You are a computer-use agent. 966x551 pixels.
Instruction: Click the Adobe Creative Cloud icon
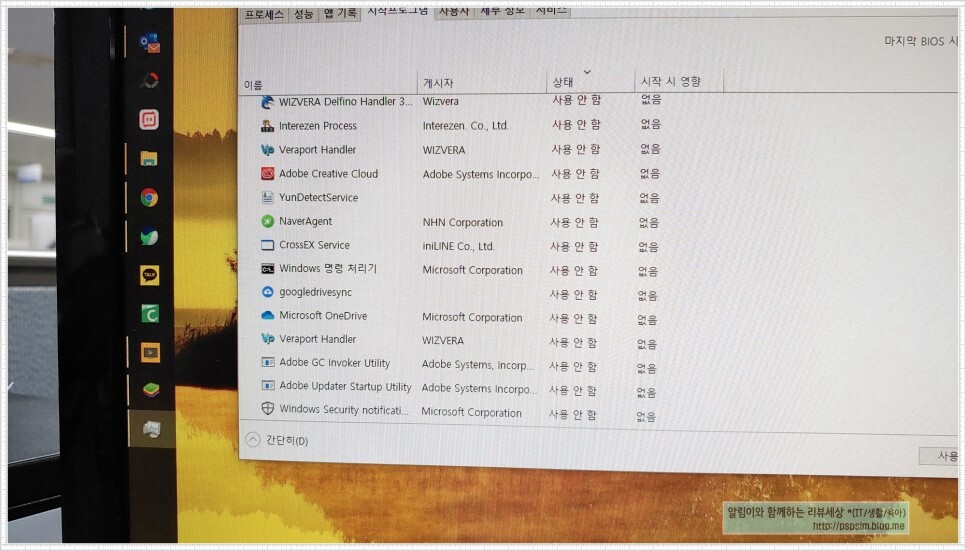(267, 174)
